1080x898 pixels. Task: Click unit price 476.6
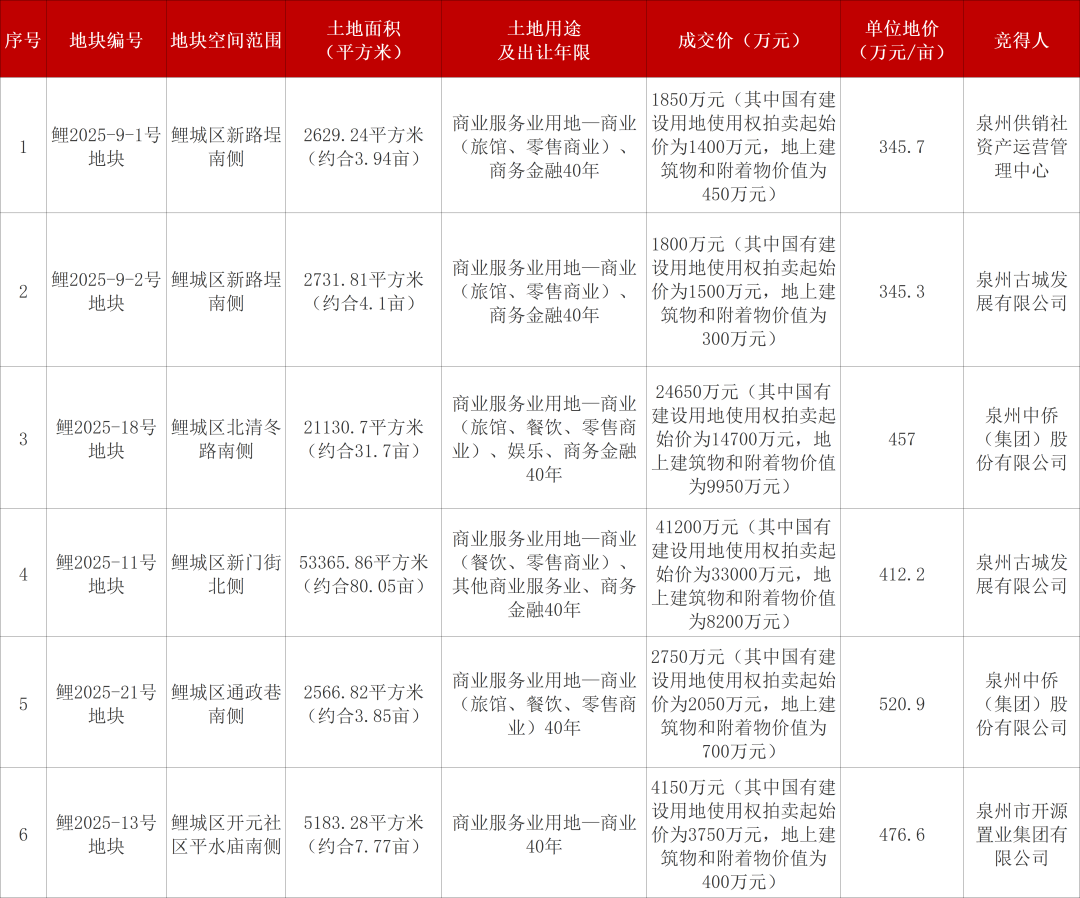902,834
